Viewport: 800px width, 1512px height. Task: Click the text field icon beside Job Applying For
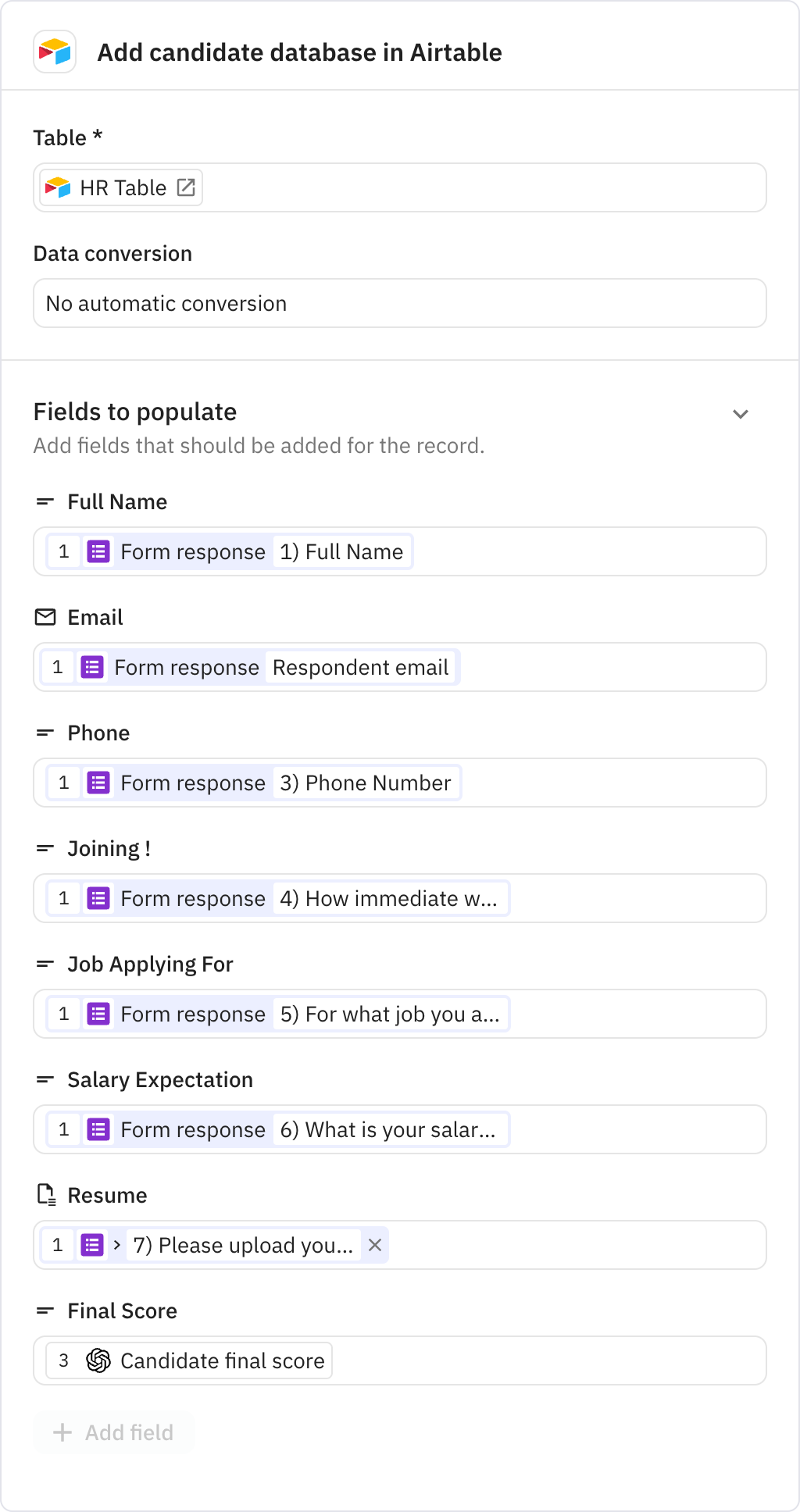click(45, 964)
